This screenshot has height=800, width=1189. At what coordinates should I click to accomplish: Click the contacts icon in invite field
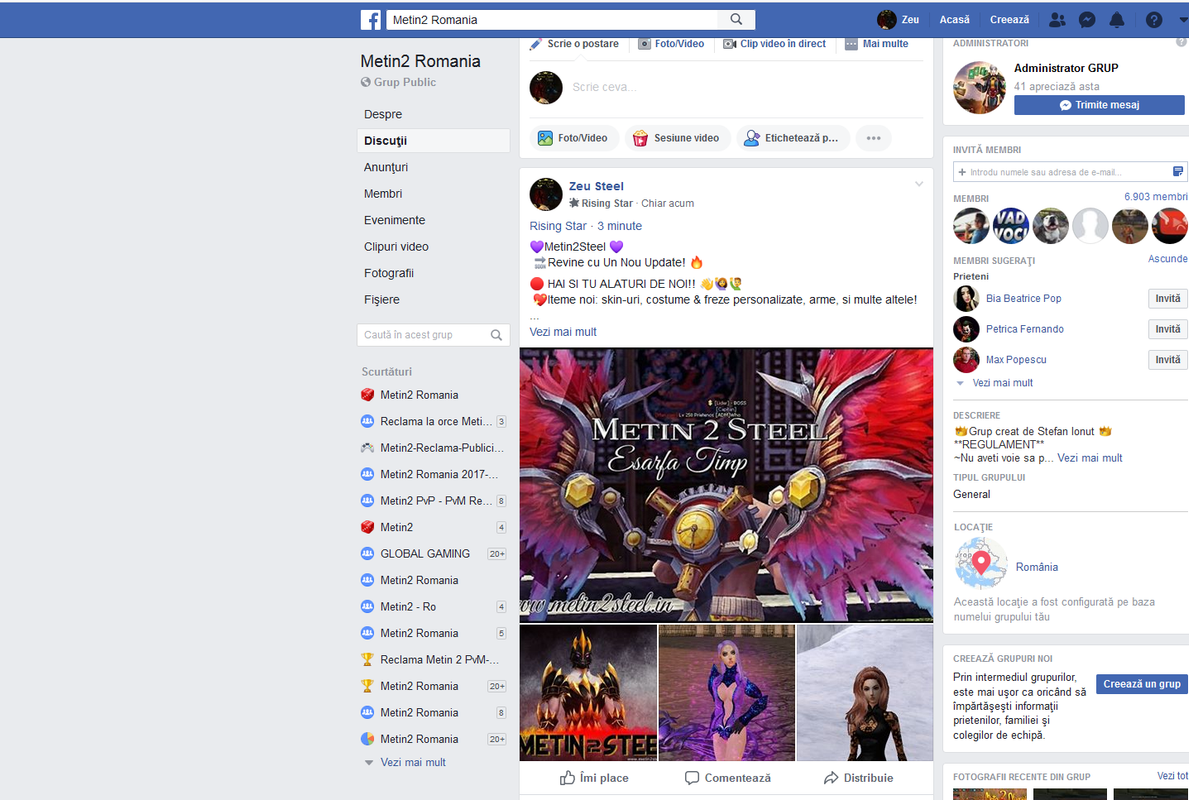click(x=1178, y=171)
